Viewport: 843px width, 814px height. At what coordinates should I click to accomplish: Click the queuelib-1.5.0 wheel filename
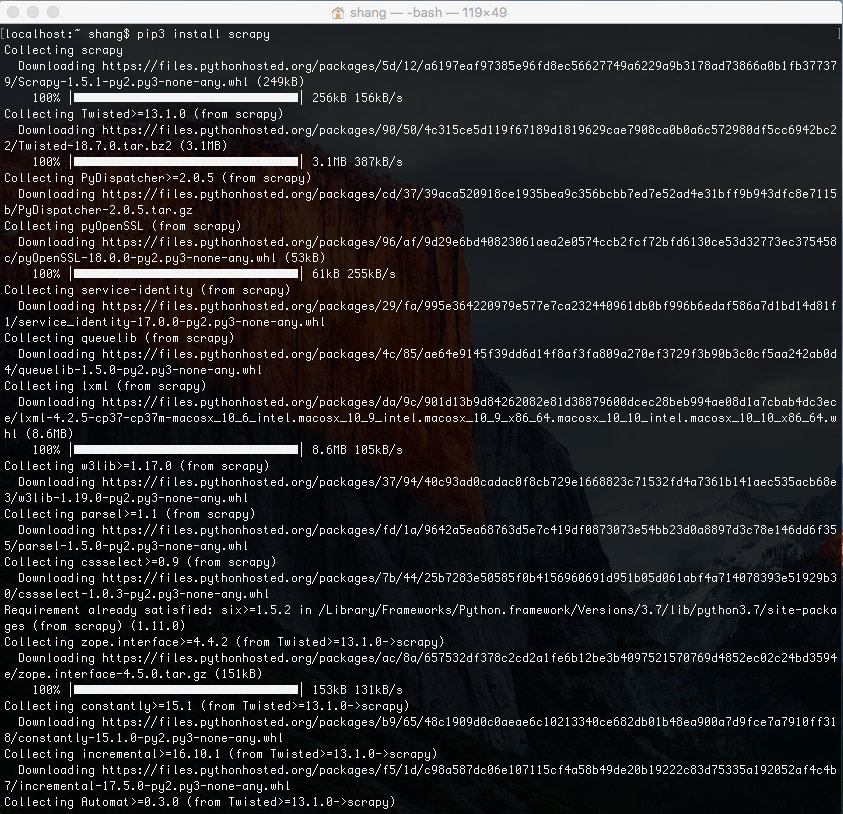[140, 370]
